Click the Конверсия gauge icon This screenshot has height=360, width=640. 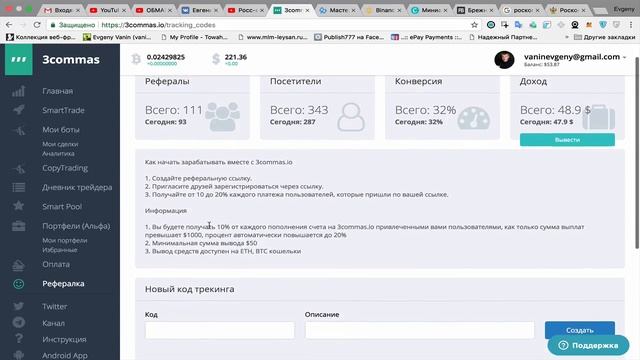coord(473,118)
